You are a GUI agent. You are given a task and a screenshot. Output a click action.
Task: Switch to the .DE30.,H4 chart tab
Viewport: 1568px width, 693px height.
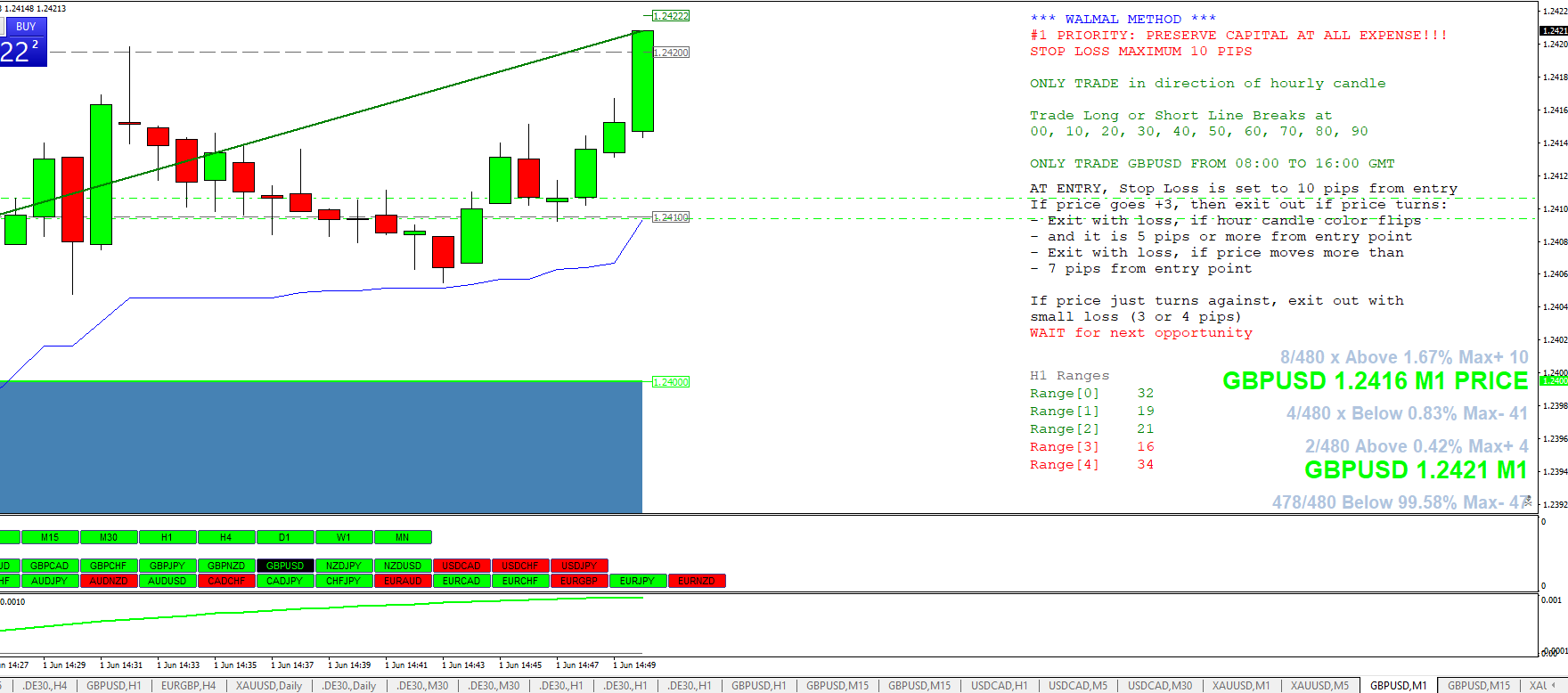point(45,685)
